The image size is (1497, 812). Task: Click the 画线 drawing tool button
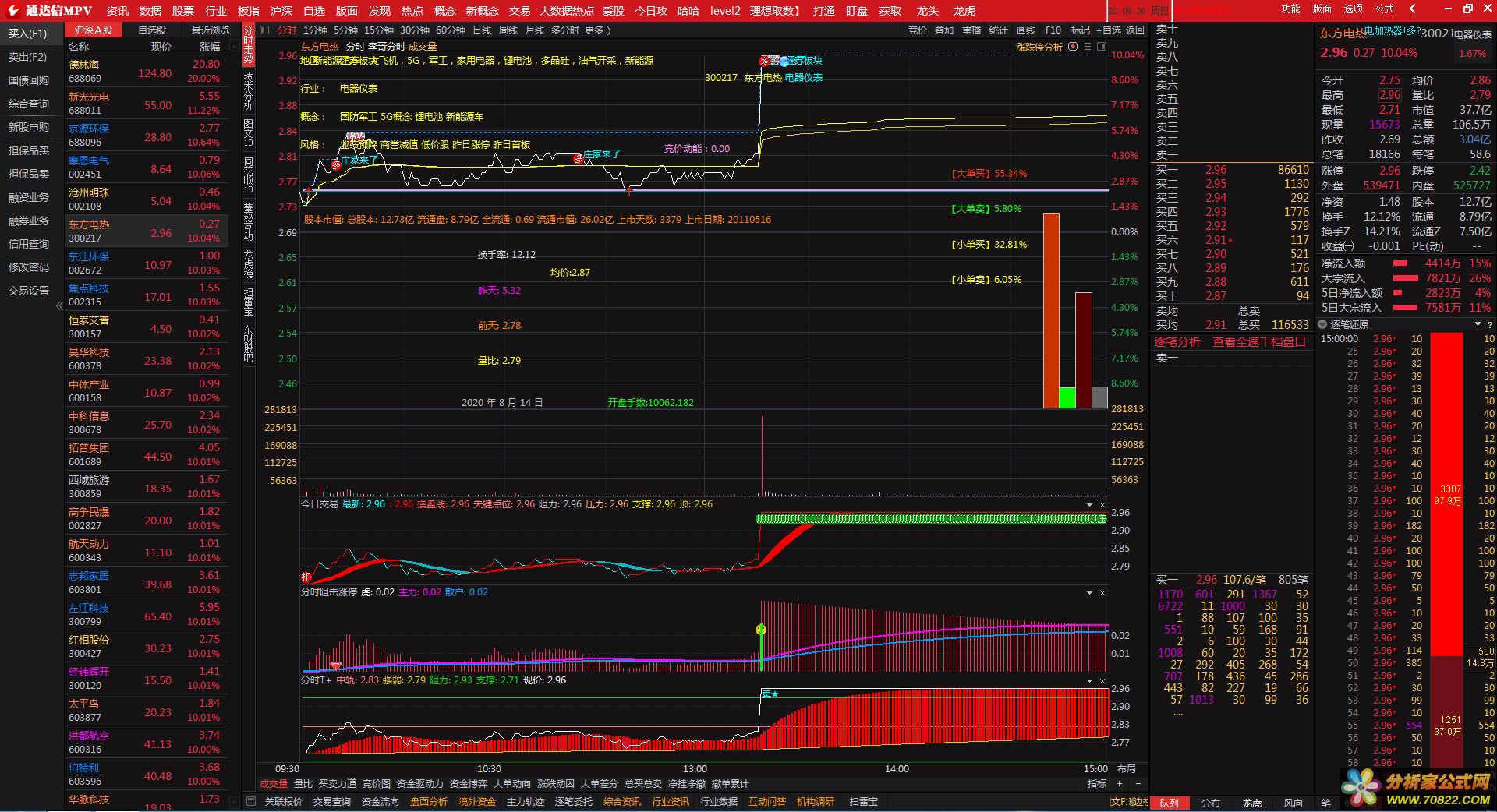click(1026, 30)
